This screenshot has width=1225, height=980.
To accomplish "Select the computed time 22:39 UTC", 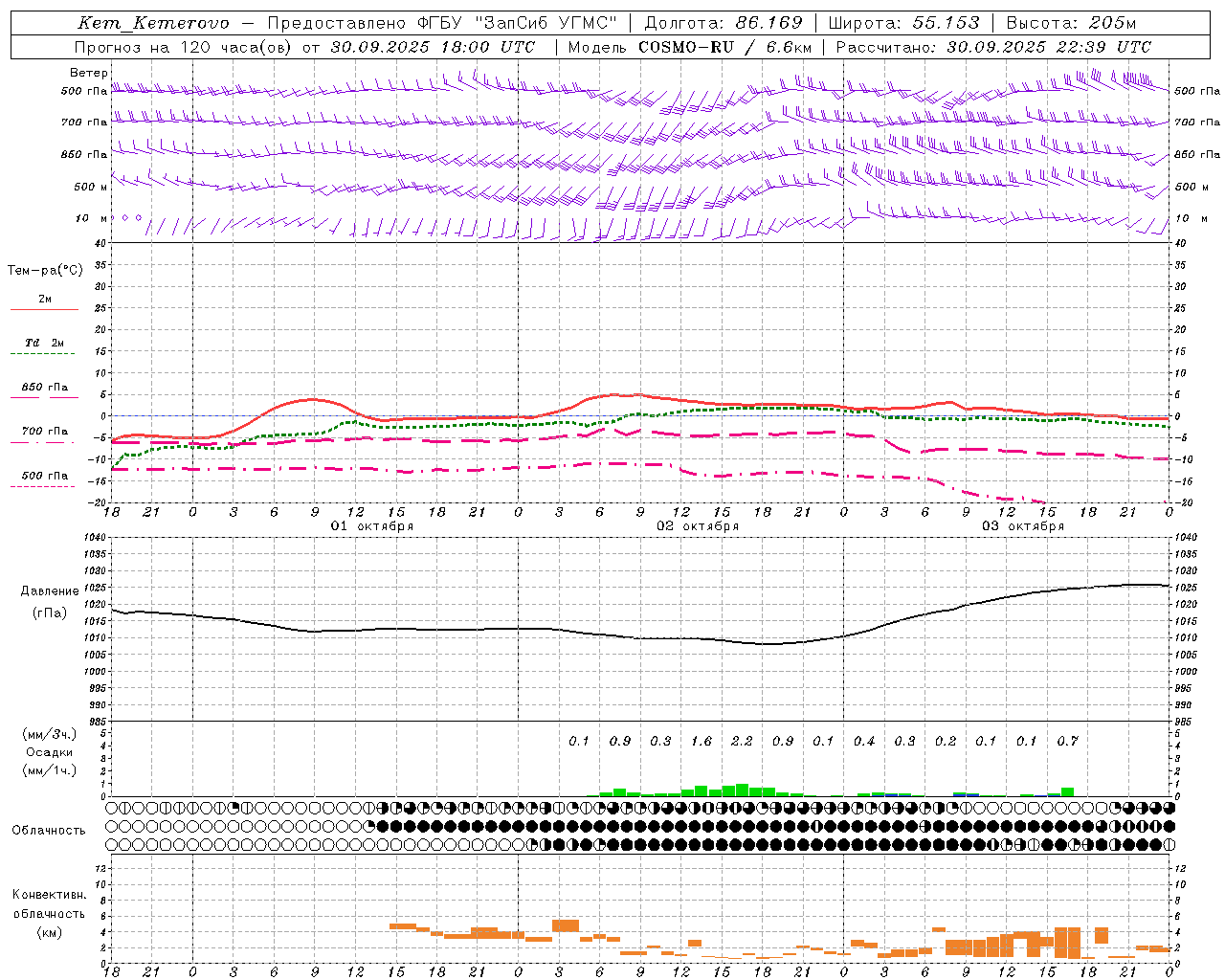I will pos(1102,47).
